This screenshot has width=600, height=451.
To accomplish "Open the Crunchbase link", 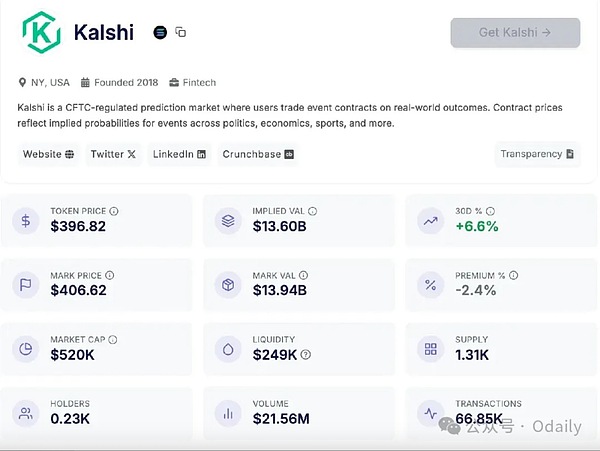I will [258, 154].
